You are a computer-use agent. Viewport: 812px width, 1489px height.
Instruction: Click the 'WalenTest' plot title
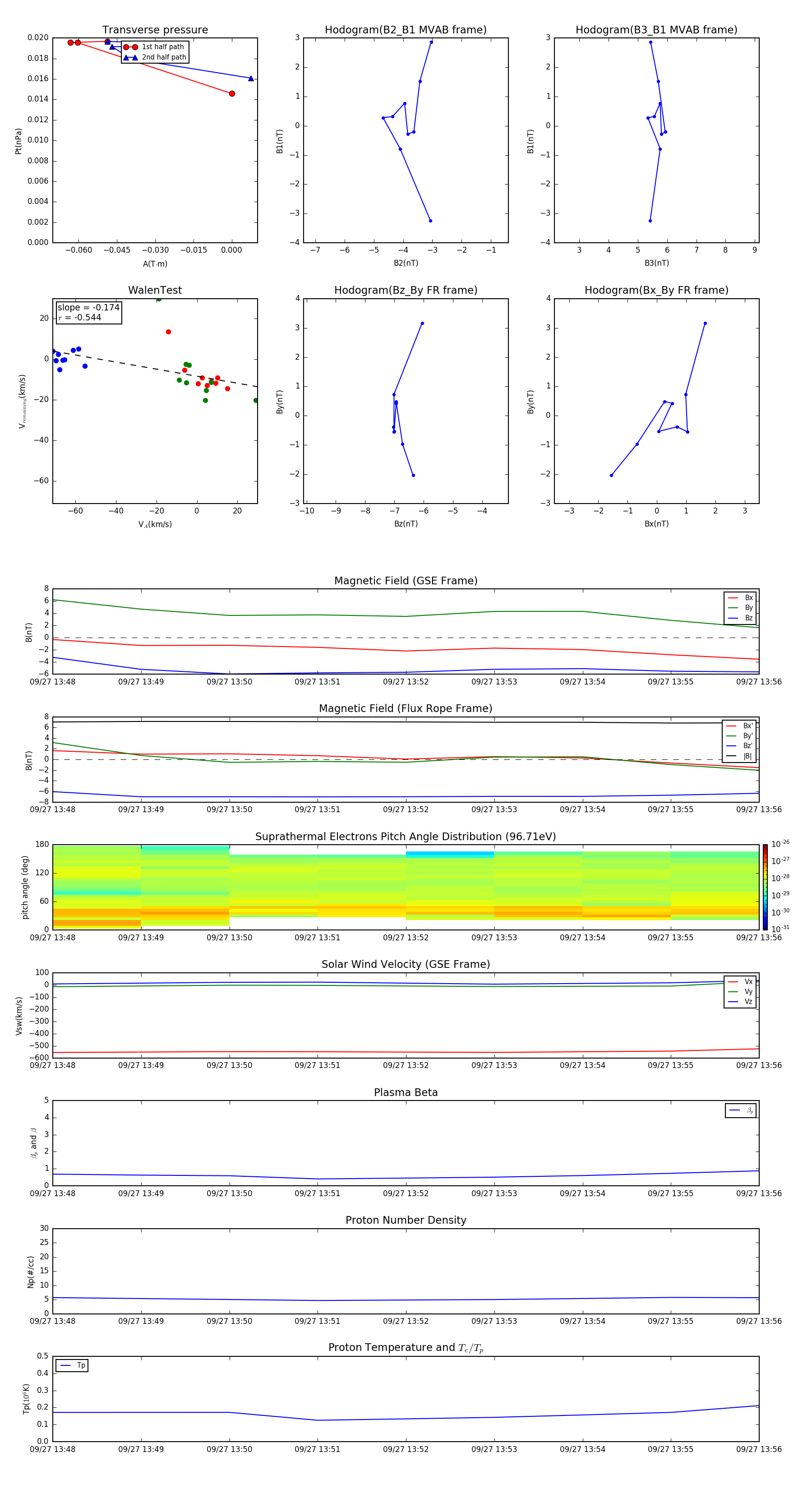[155, 290]
